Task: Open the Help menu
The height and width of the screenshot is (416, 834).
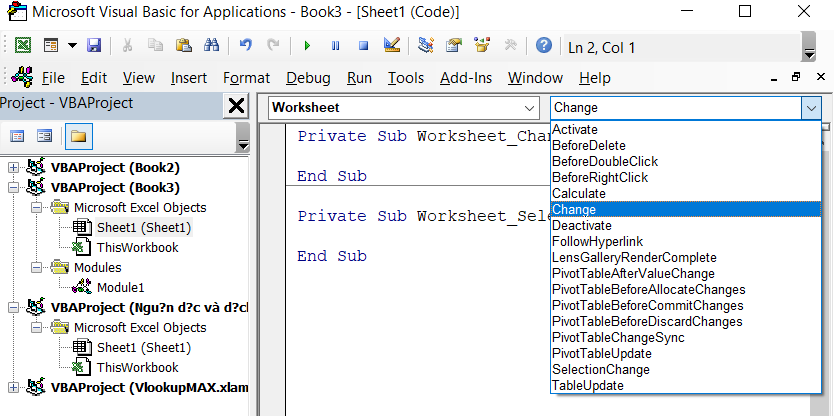Action: tap(595, 78)
